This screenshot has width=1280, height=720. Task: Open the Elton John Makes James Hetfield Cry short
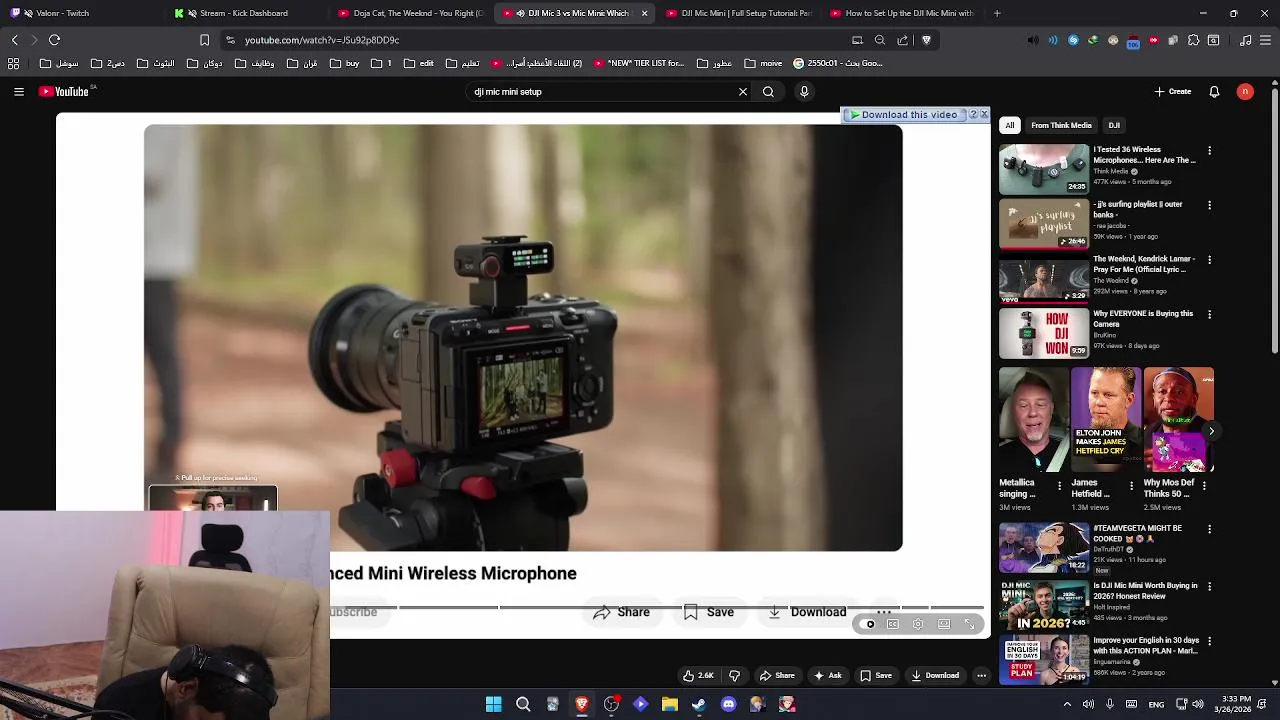(x=1105, y=420)
